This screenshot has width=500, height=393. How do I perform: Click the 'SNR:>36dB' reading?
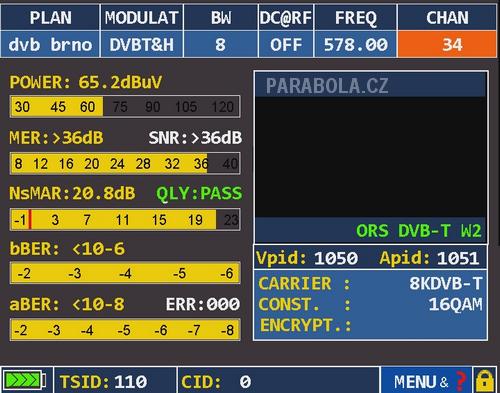point(195,138)
